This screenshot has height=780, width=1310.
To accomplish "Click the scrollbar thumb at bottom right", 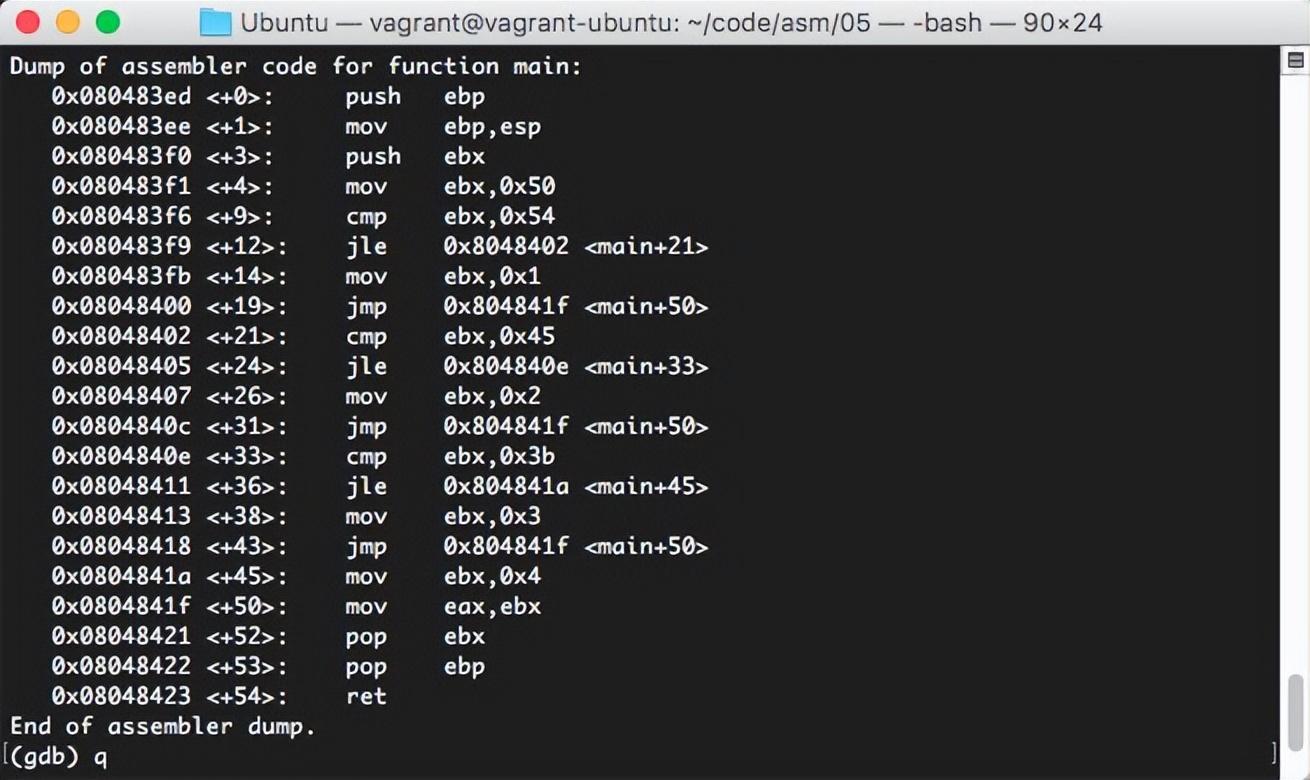I will pos(1296,711).
